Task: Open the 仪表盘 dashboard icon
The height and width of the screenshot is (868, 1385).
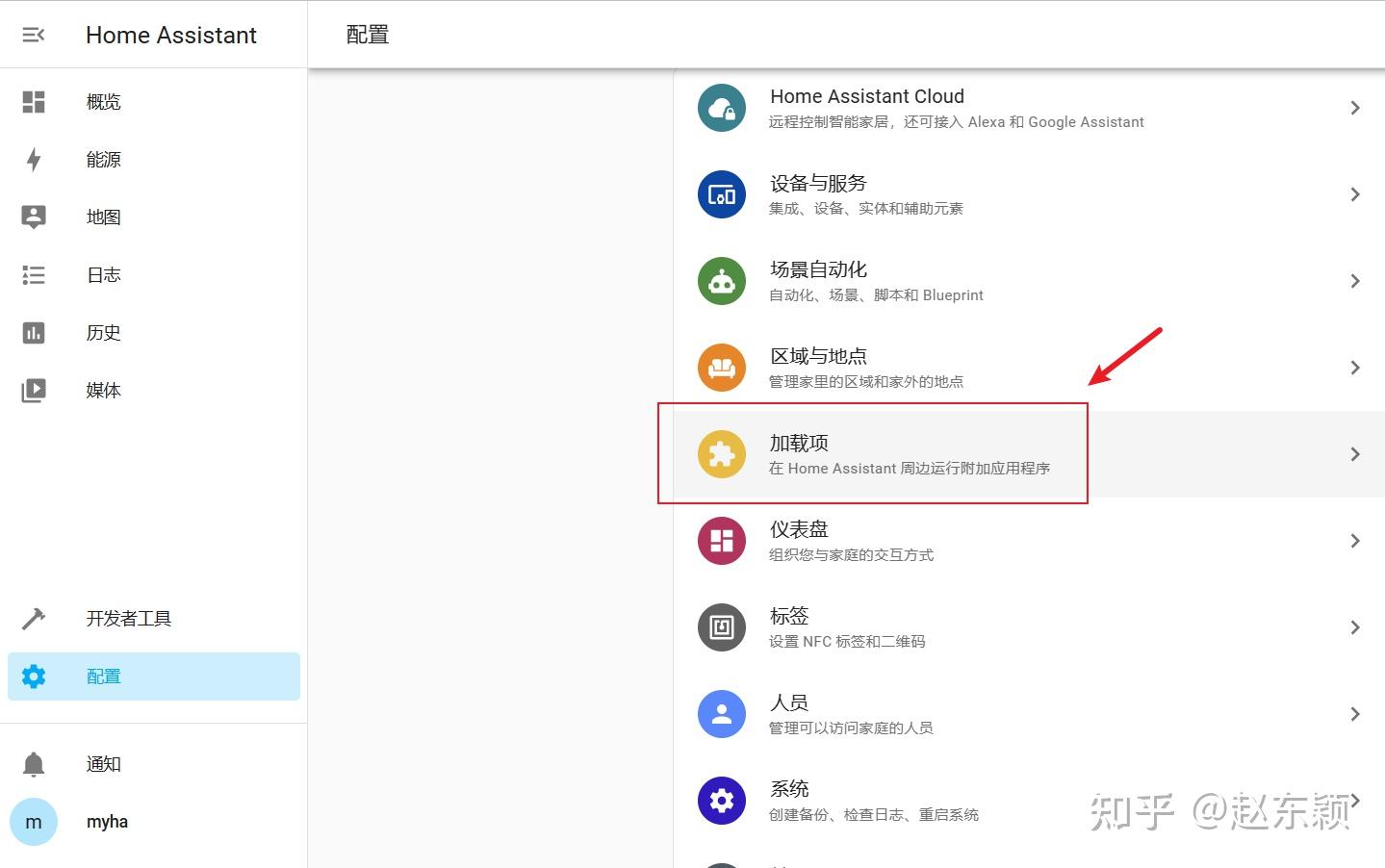Action: [x=722, y=540]
